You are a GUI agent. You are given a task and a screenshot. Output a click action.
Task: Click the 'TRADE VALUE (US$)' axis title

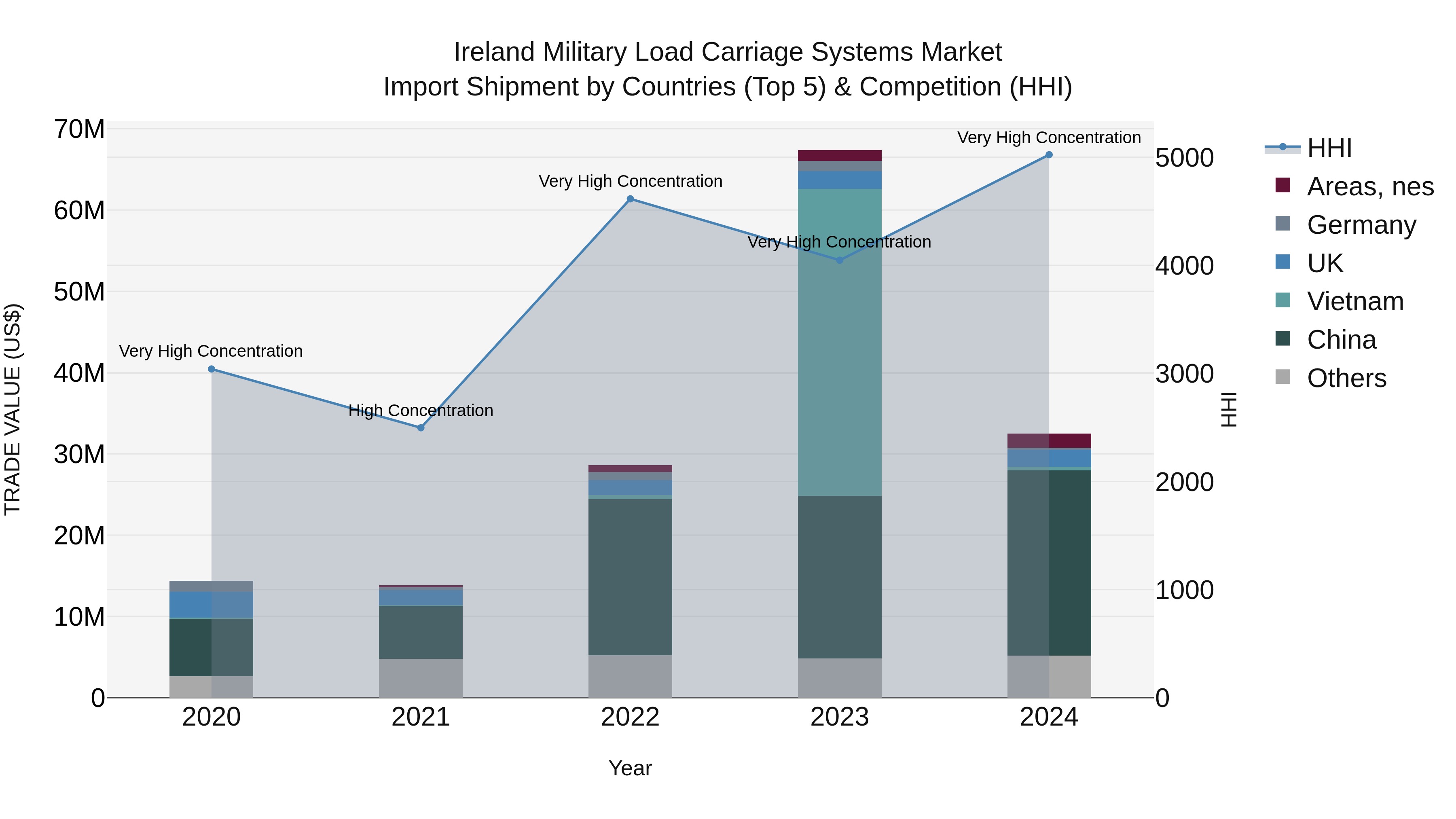tap(13, 409)
